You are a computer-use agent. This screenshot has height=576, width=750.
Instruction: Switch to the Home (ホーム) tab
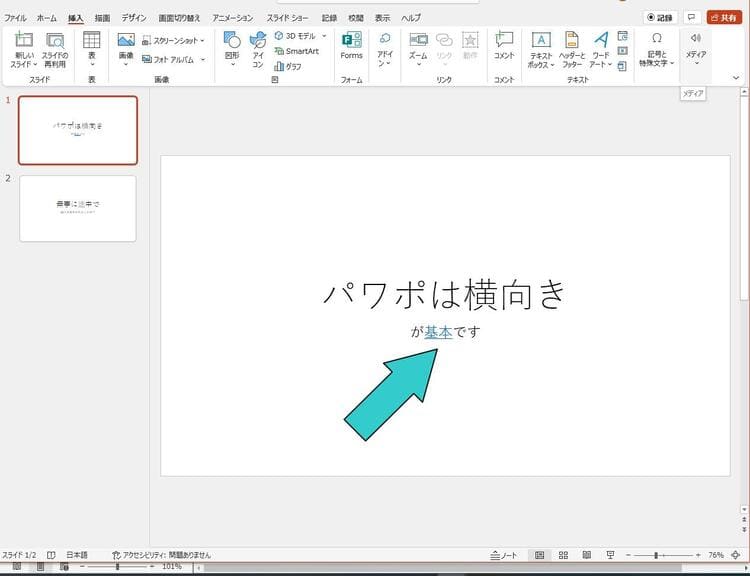[x=46, y=18]
